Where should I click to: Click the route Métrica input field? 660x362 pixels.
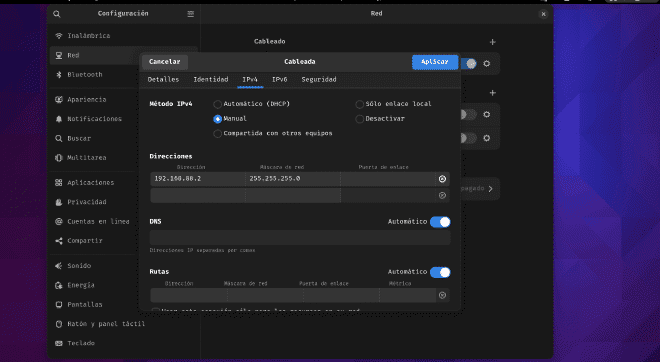tap(407, 295)
